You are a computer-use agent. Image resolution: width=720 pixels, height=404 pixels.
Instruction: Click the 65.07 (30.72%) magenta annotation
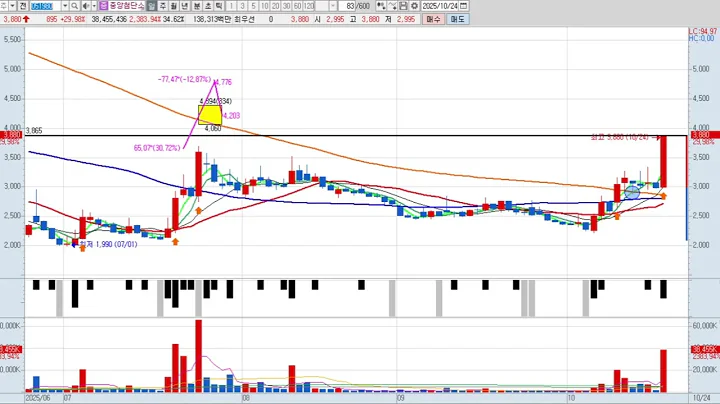pyautogui.click(x=157, y=148)
